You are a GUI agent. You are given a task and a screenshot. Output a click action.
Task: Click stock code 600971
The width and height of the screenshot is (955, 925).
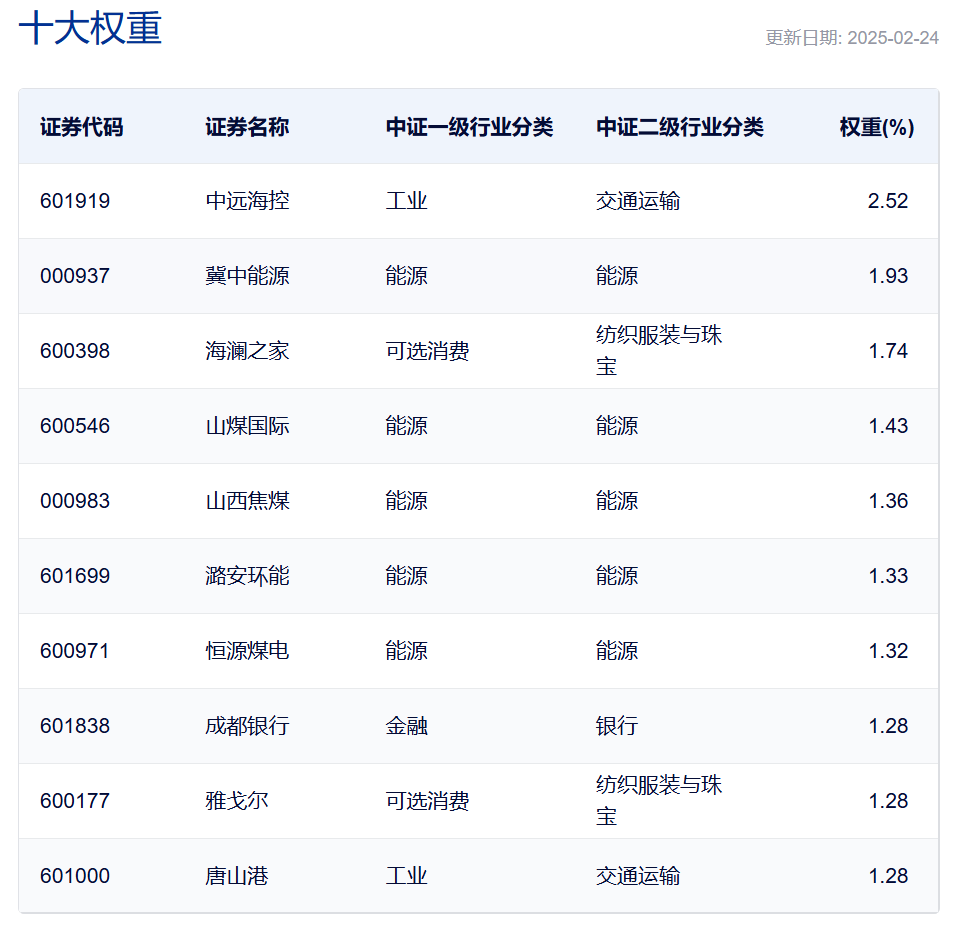coord(75,651)
